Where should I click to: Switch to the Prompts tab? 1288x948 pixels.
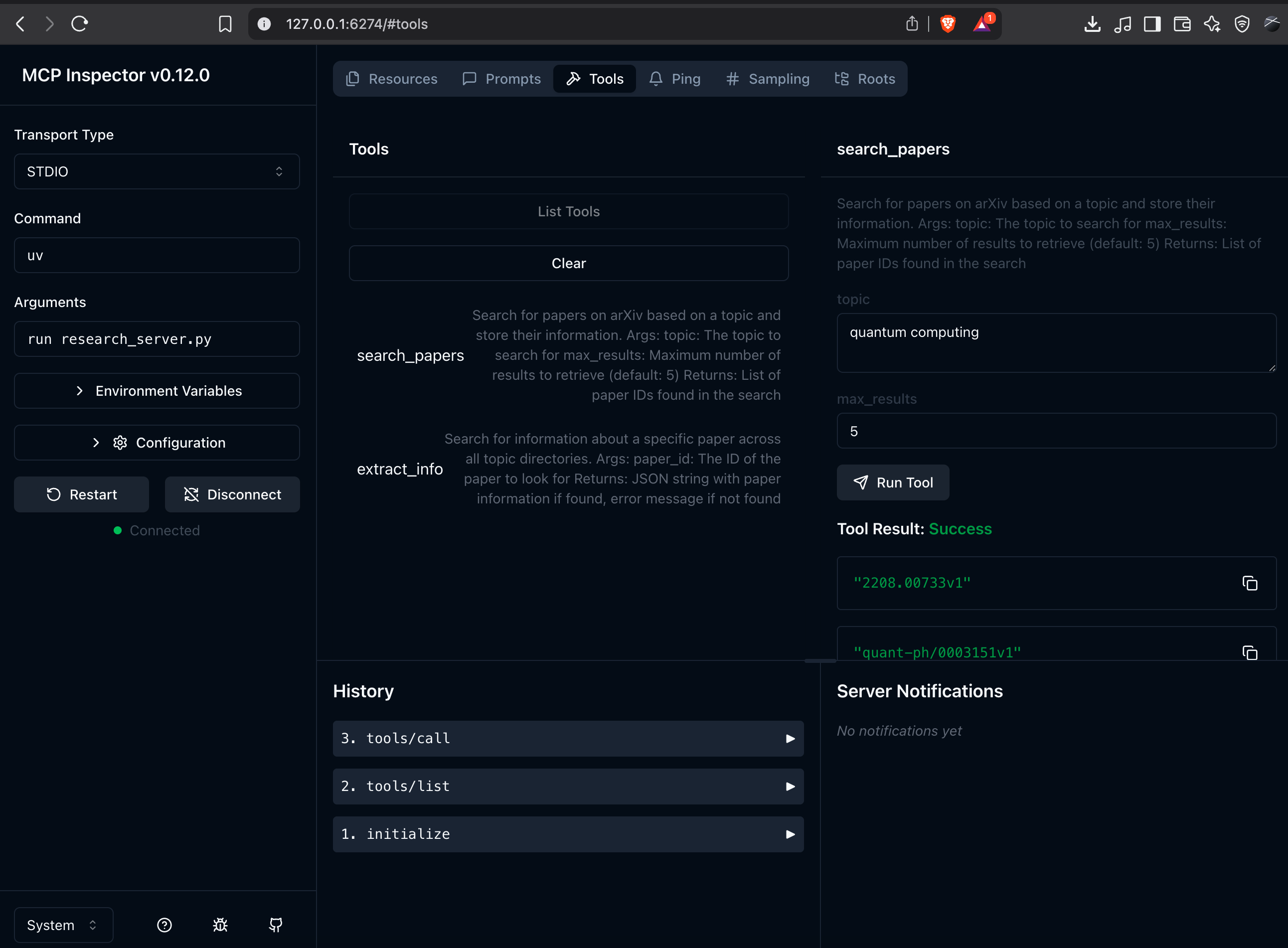[x=502, y=79]
